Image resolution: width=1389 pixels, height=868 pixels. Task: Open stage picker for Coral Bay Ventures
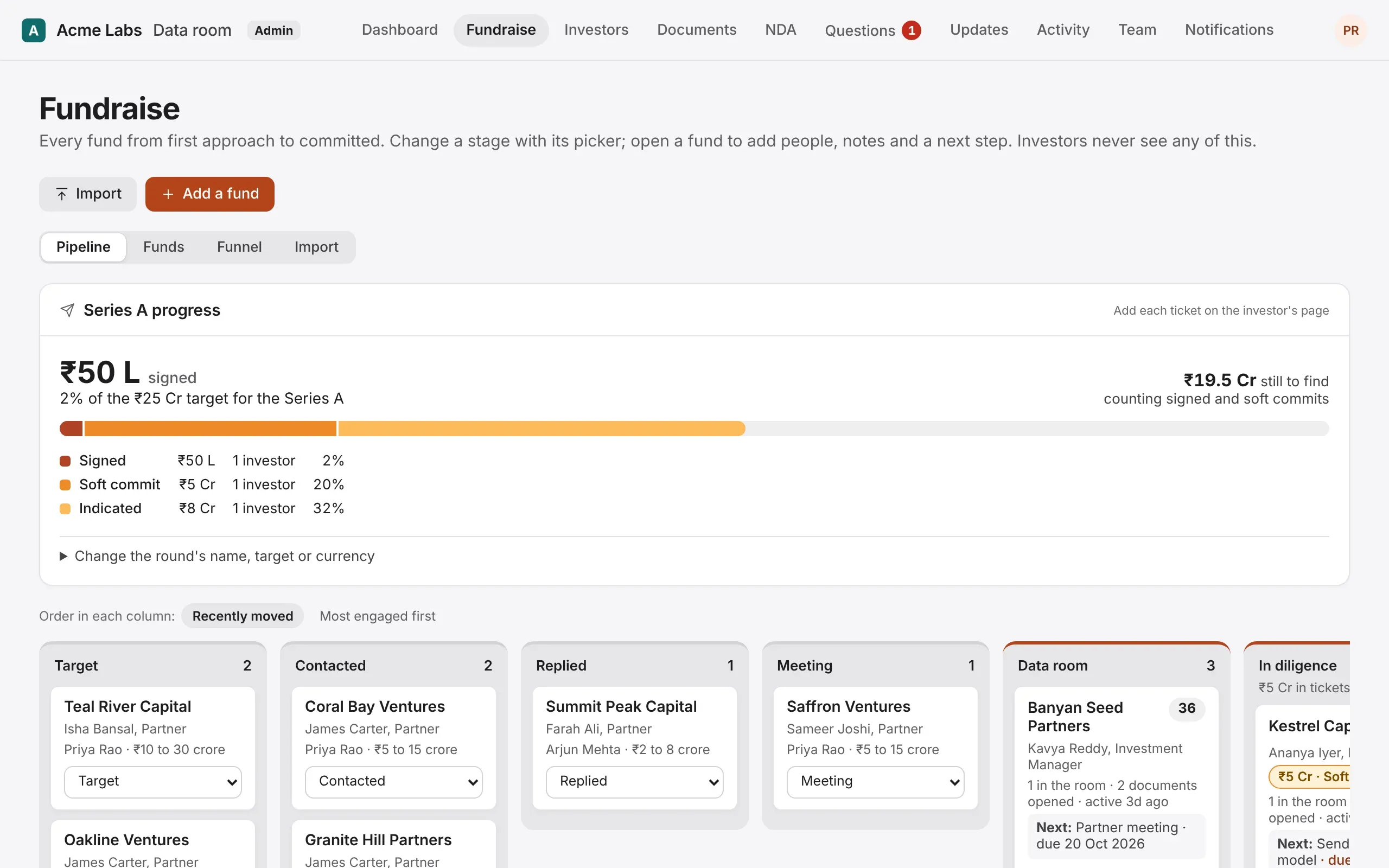tap(394, 781)
